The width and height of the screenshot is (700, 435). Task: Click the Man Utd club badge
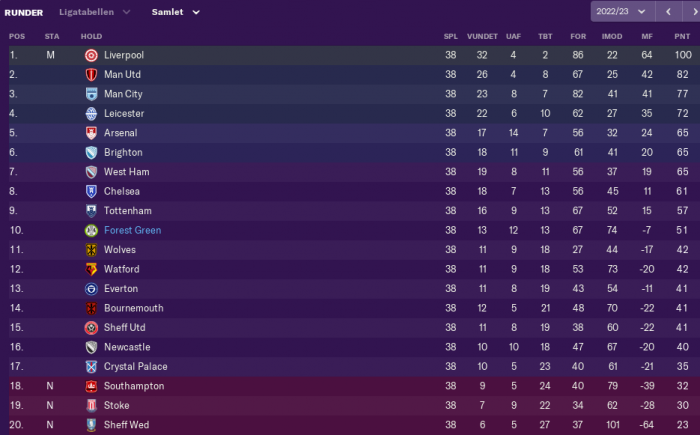(x=91, y=75)
